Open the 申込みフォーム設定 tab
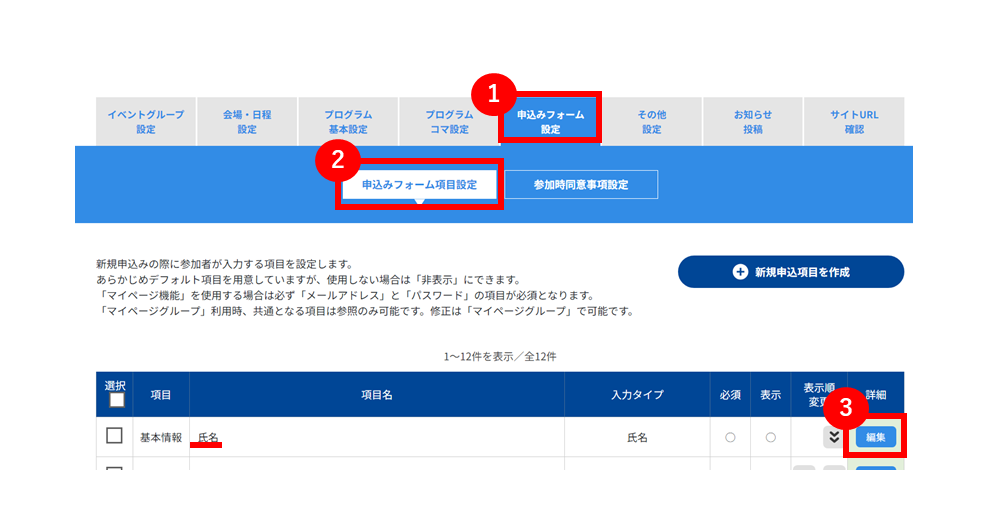This screenshot has height=525, width=993. (x=550, y=120)
